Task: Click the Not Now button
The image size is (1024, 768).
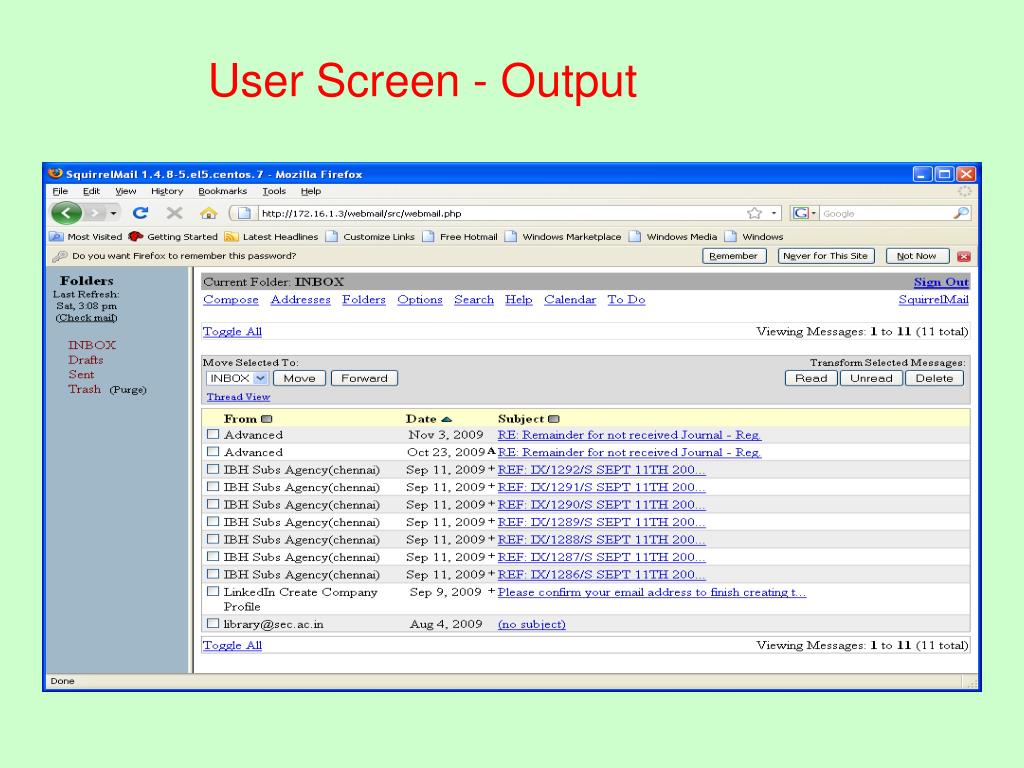Action: (916, 256)
